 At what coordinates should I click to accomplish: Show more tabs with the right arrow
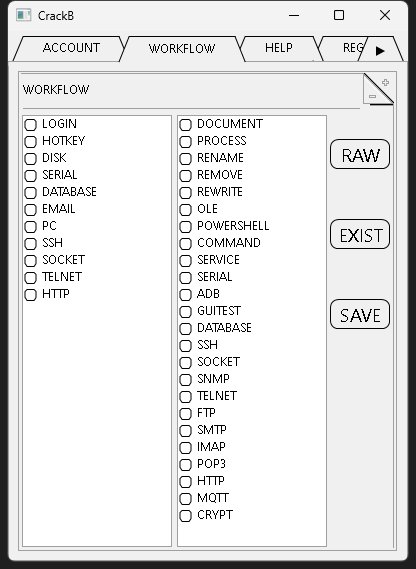pyautogui.click(x=380, y=50)
